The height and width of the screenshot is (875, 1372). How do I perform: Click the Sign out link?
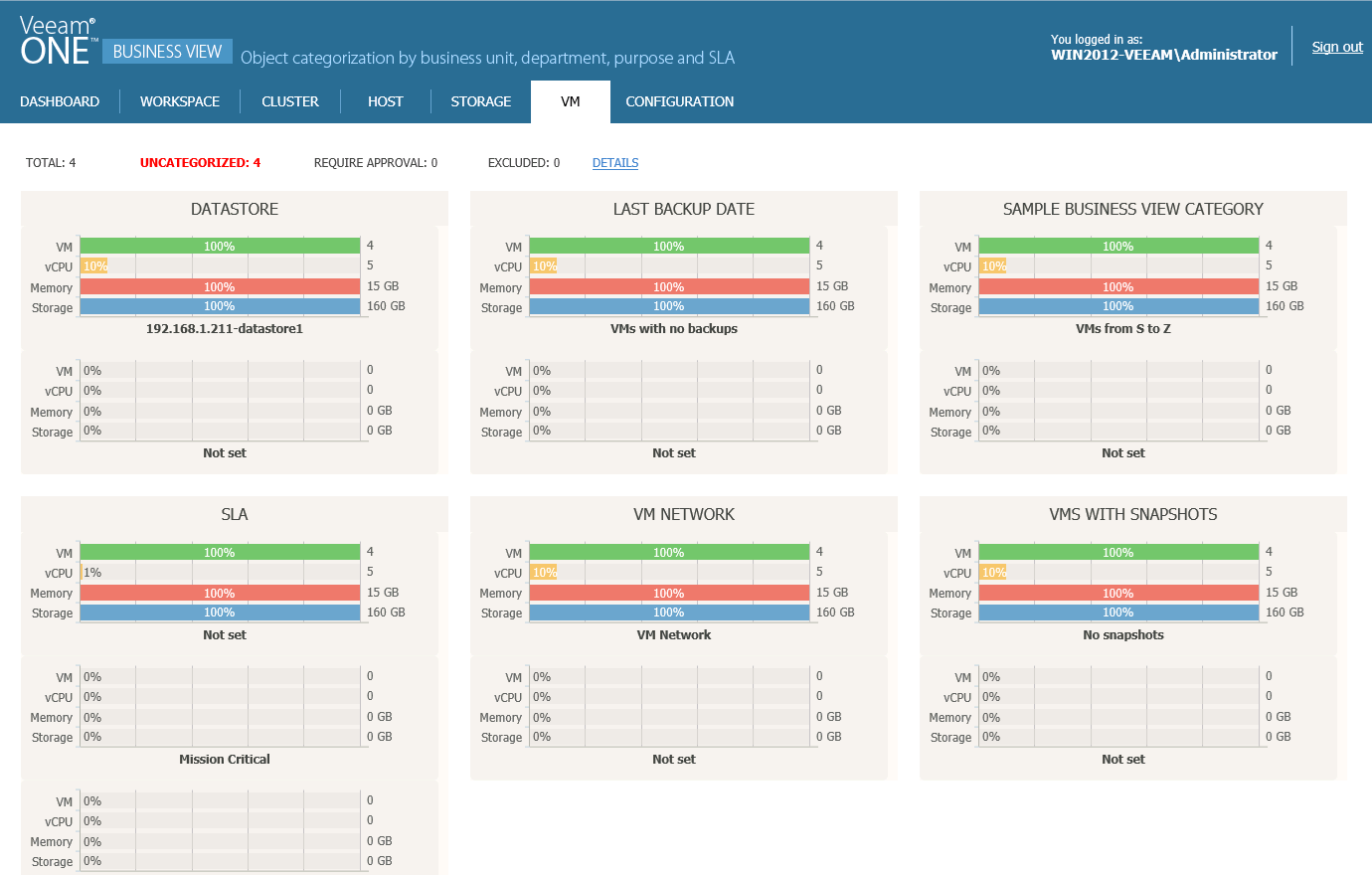(x=1337, y=47)
